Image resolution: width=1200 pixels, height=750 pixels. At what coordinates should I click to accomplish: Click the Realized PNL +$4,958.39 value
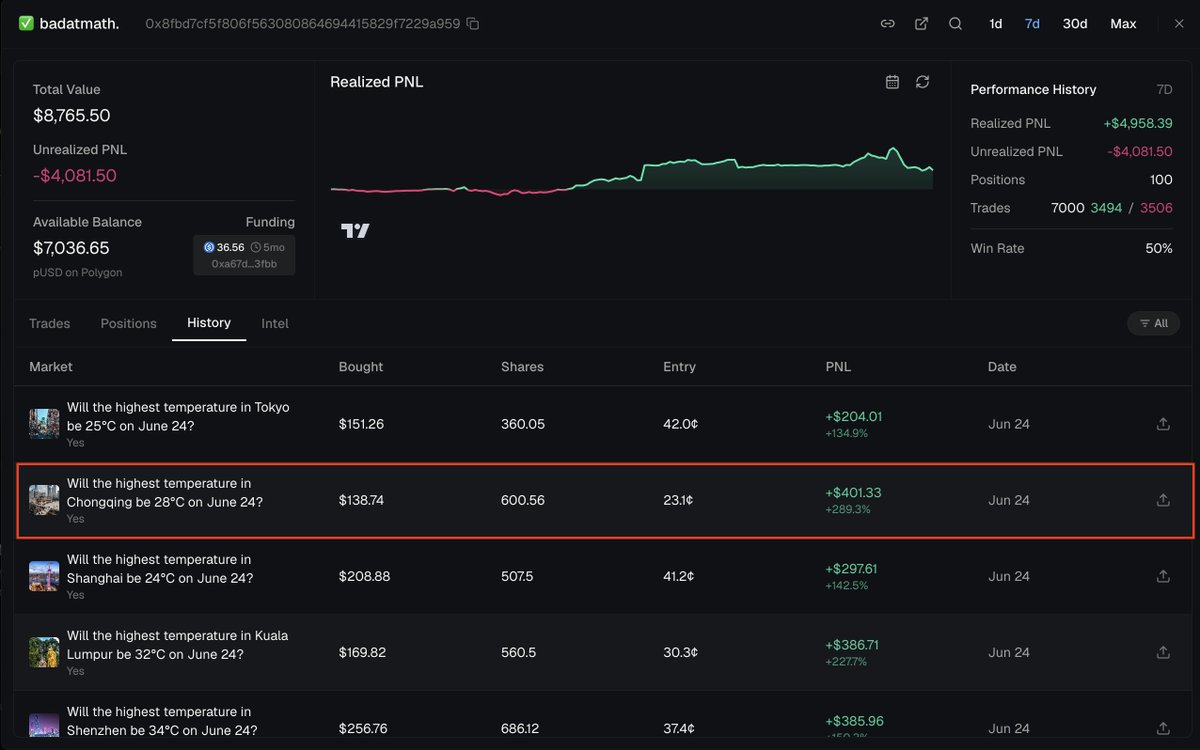pyautogui.click(x=1138, y=123)
